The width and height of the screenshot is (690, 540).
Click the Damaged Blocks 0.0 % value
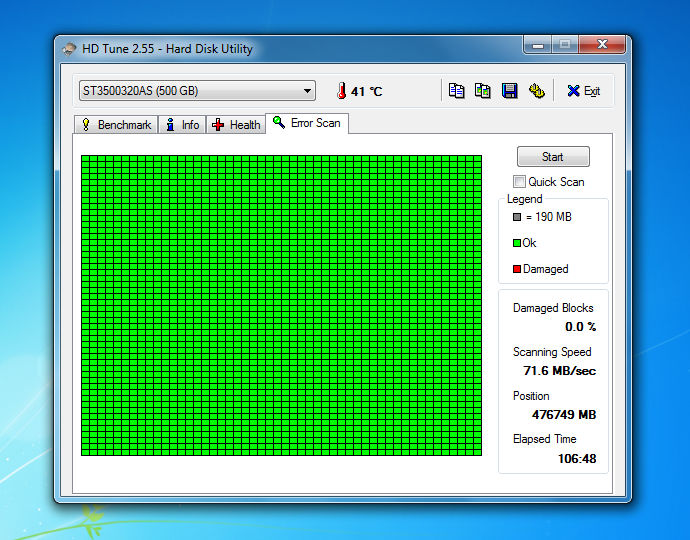click(x=580, y=327)
